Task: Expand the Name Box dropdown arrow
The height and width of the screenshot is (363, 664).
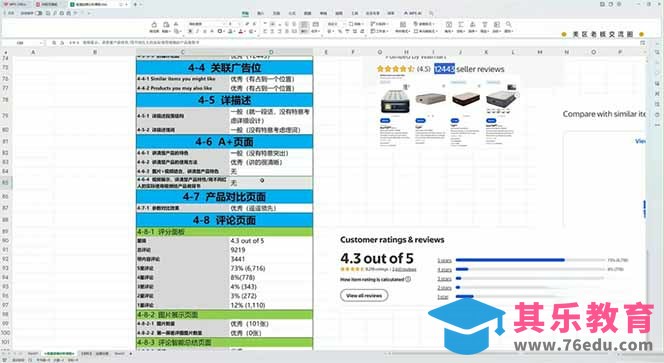Action: click(41, 43)
